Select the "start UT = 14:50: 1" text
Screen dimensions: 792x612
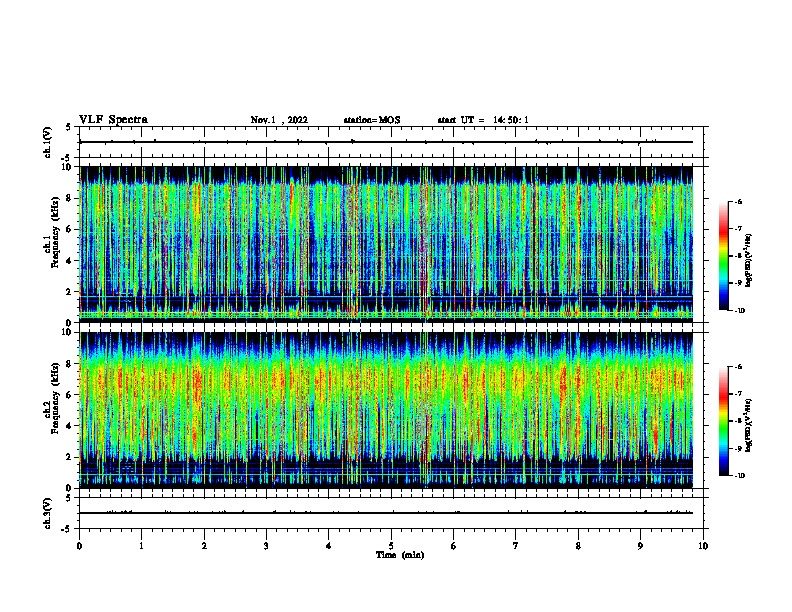[483, 120]
